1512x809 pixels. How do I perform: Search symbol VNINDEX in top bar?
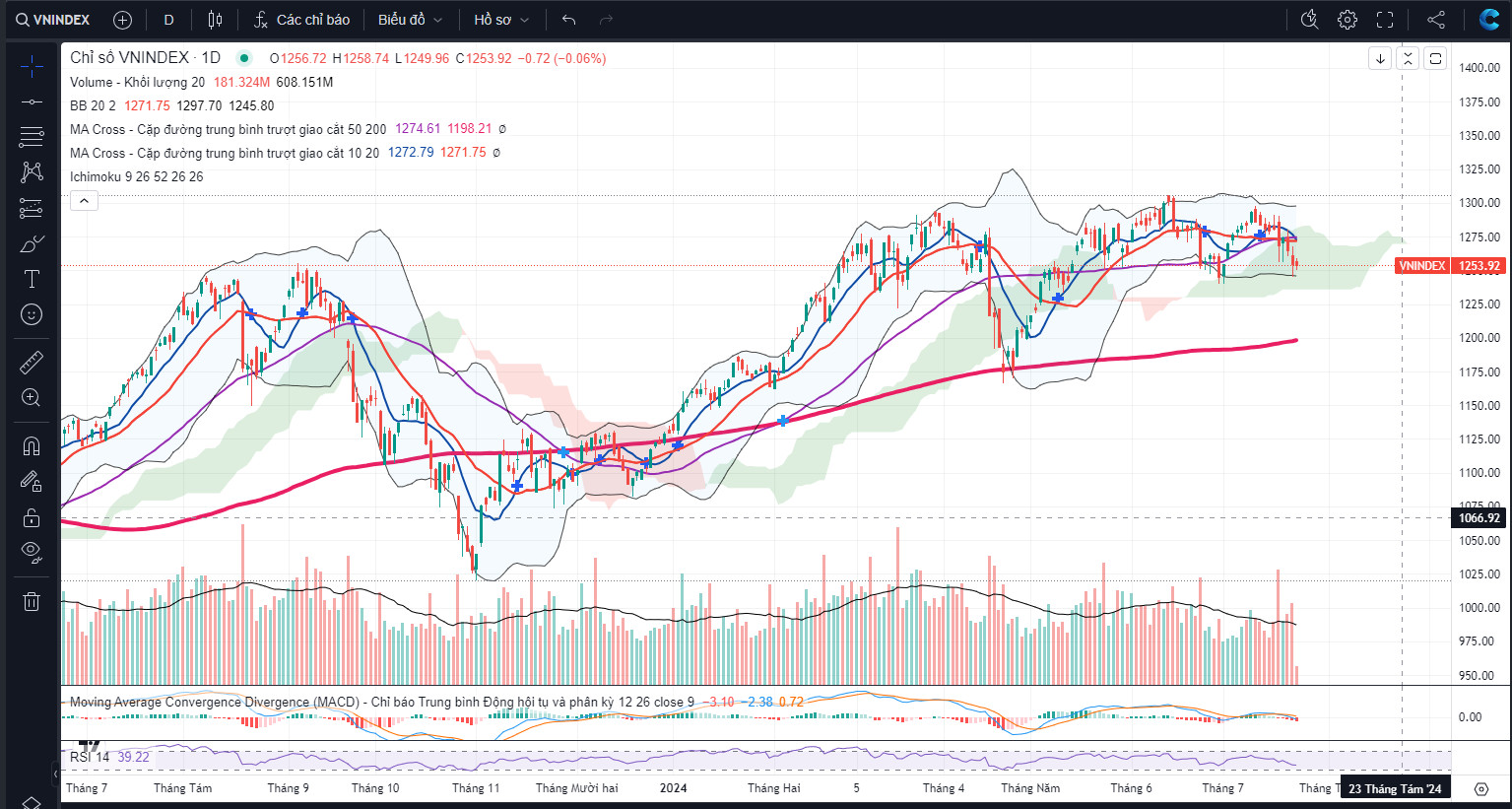[x=52, y=20]
